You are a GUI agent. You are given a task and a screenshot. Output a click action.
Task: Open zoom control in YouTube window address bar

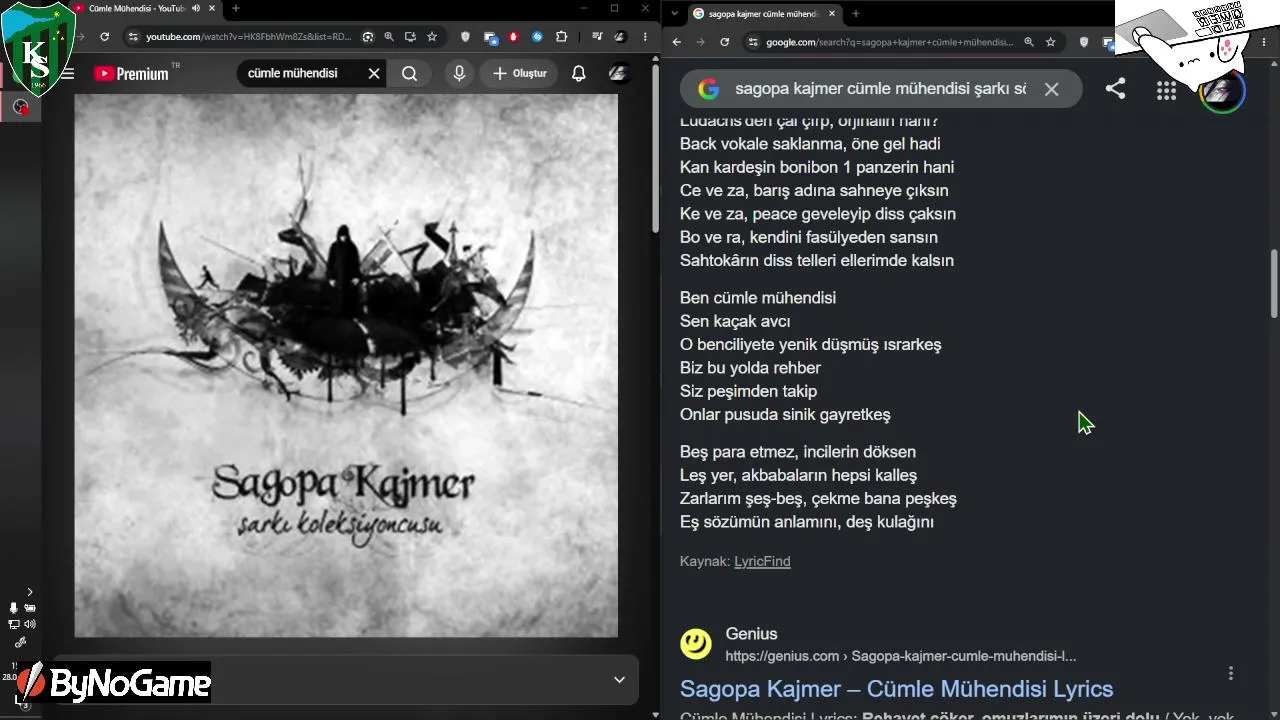[389, 37]
